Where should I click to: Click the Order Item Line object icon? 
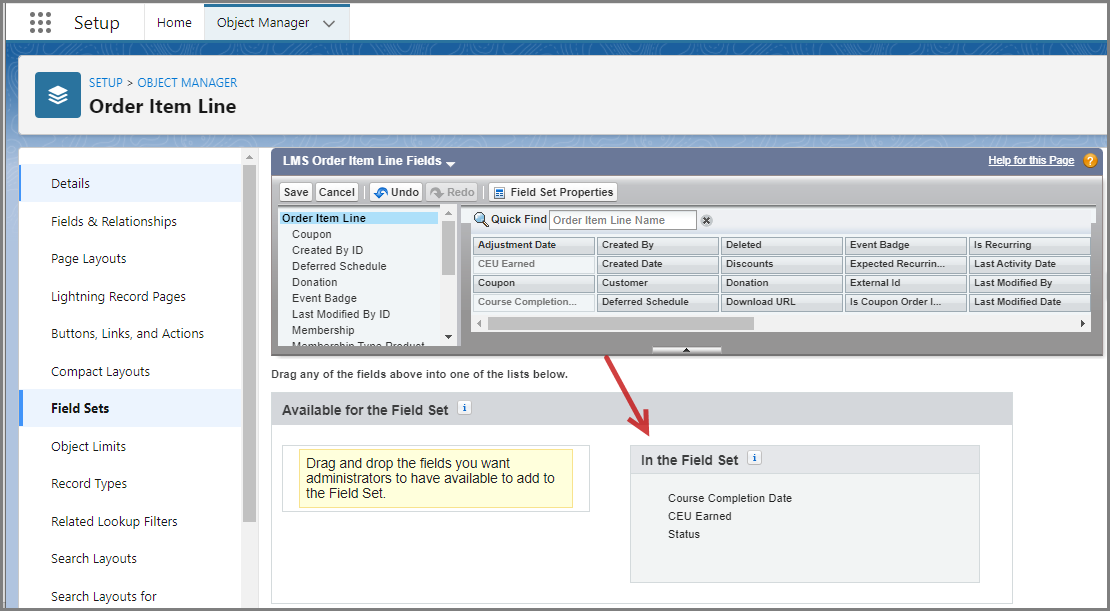point(58,95)
